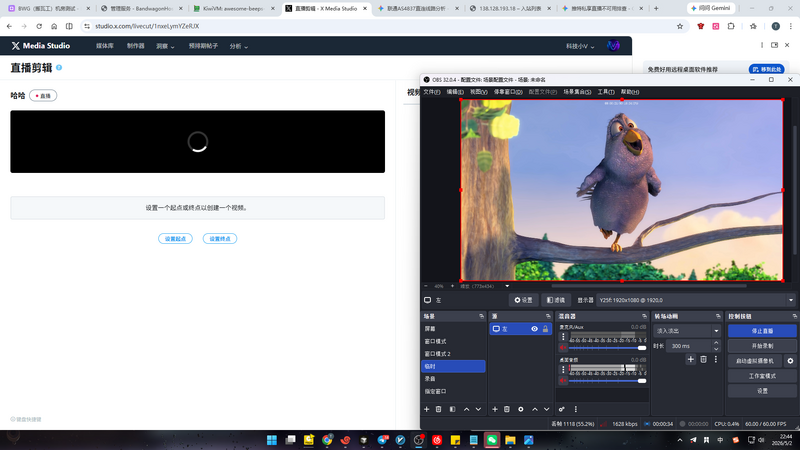Delete the selected scene via trash icon
Image resolution: width=800 pixels, height=450 pixels.
pyautogui.click(x=438, y=409)
